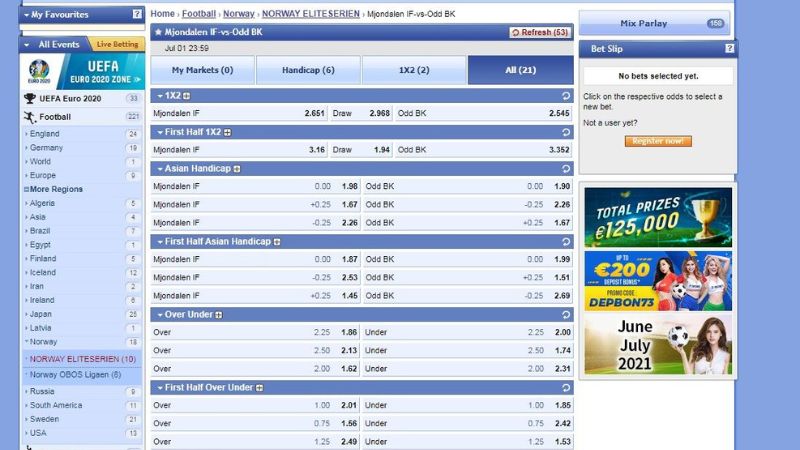
Task: Click the Euro 2020 logo in the zone banner
Action: coord(39,71)
